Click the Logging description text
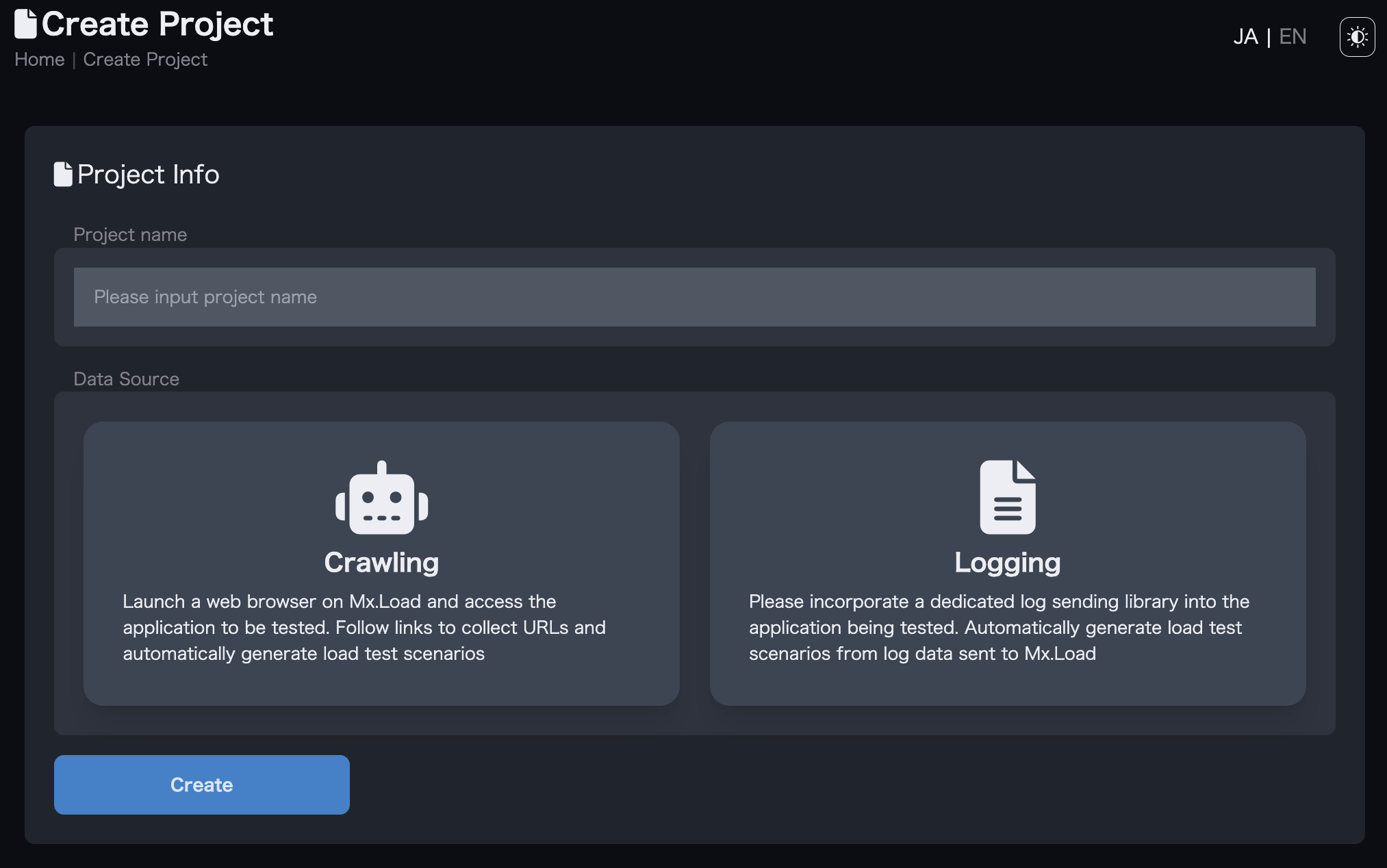 point(999,627)
